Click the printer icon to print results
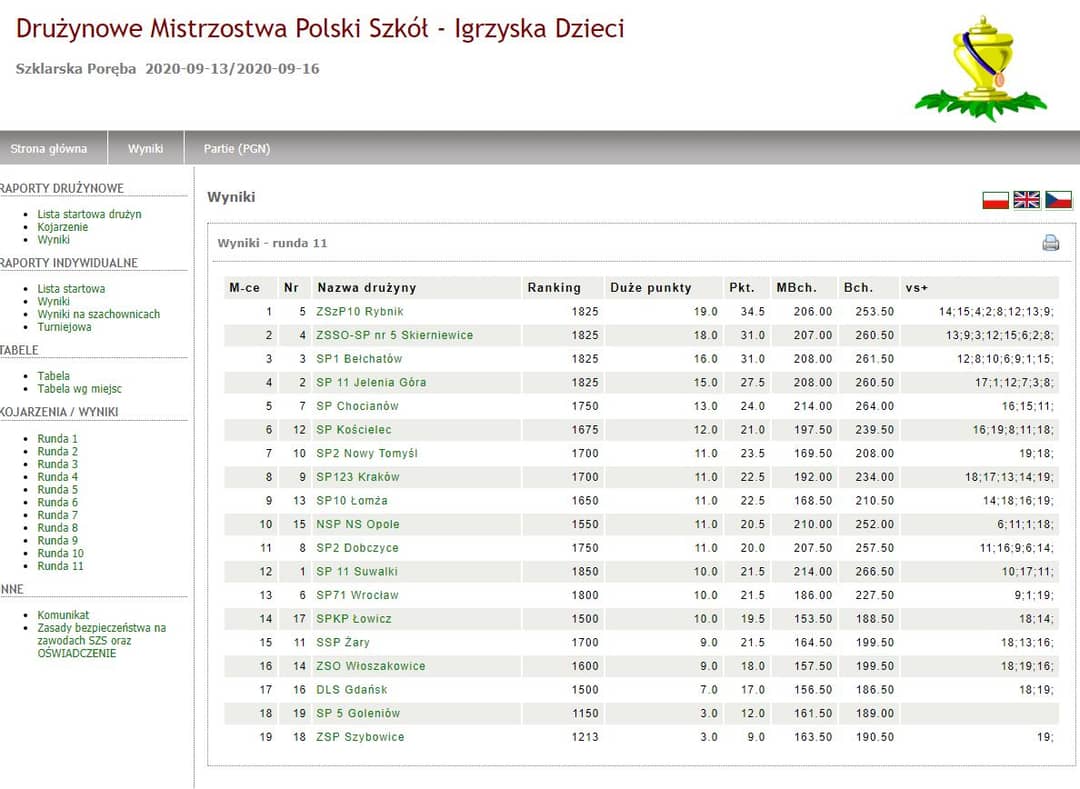 pyautogui.click(x=1050, y=242)
